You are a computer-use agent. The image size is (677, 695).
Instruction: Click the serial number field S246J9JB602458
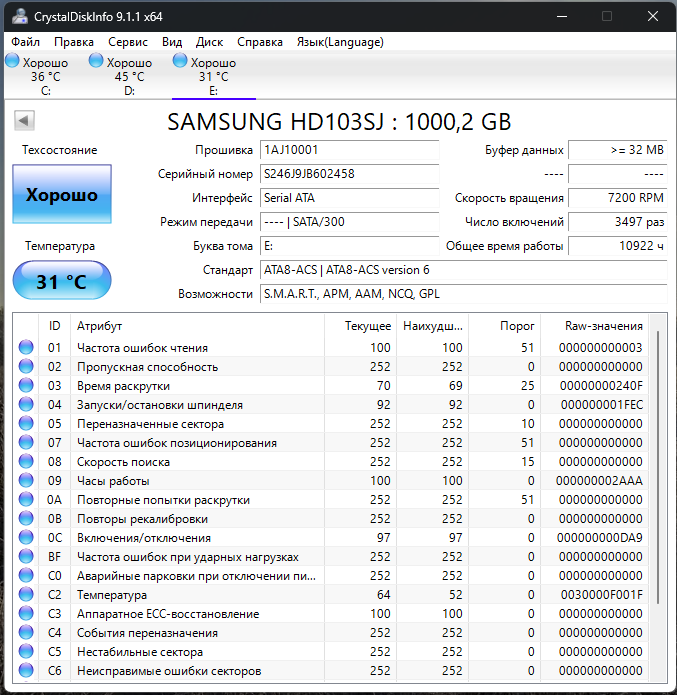tap(349, 174)
